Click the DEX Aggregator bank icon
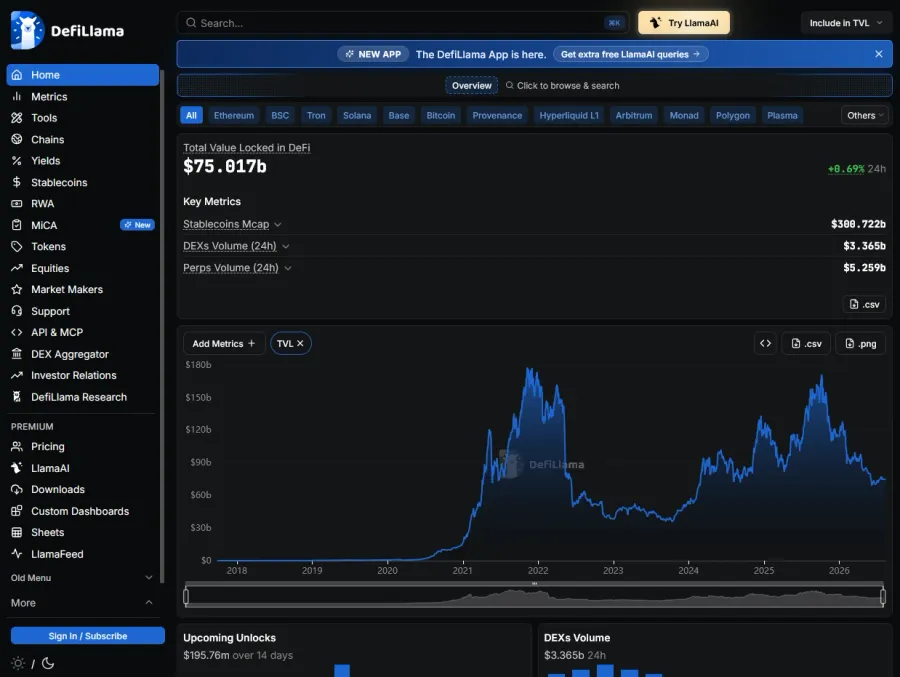Screen dimensions: 900x677 point(17,354)
